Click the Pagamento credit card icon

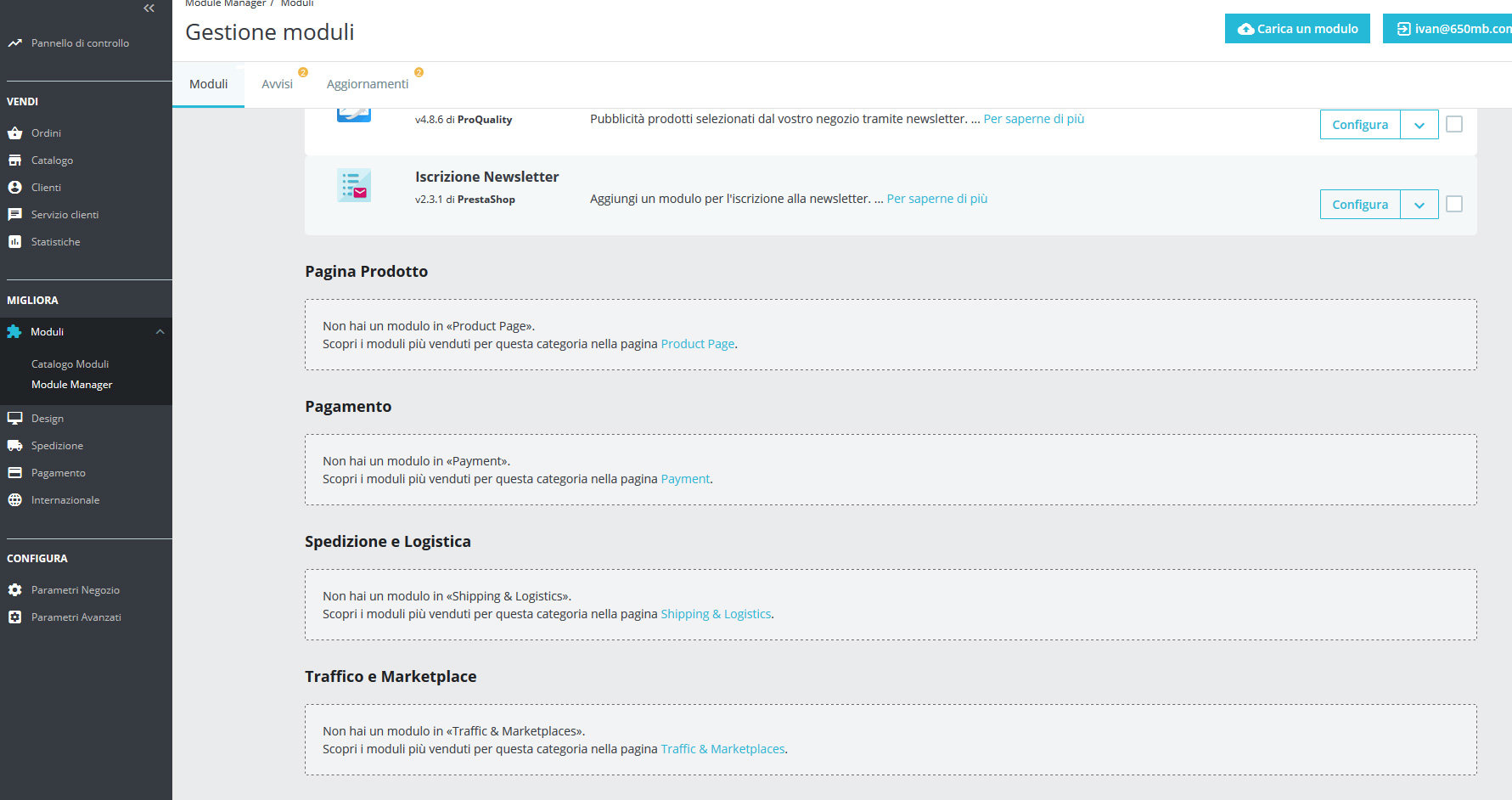14,472
